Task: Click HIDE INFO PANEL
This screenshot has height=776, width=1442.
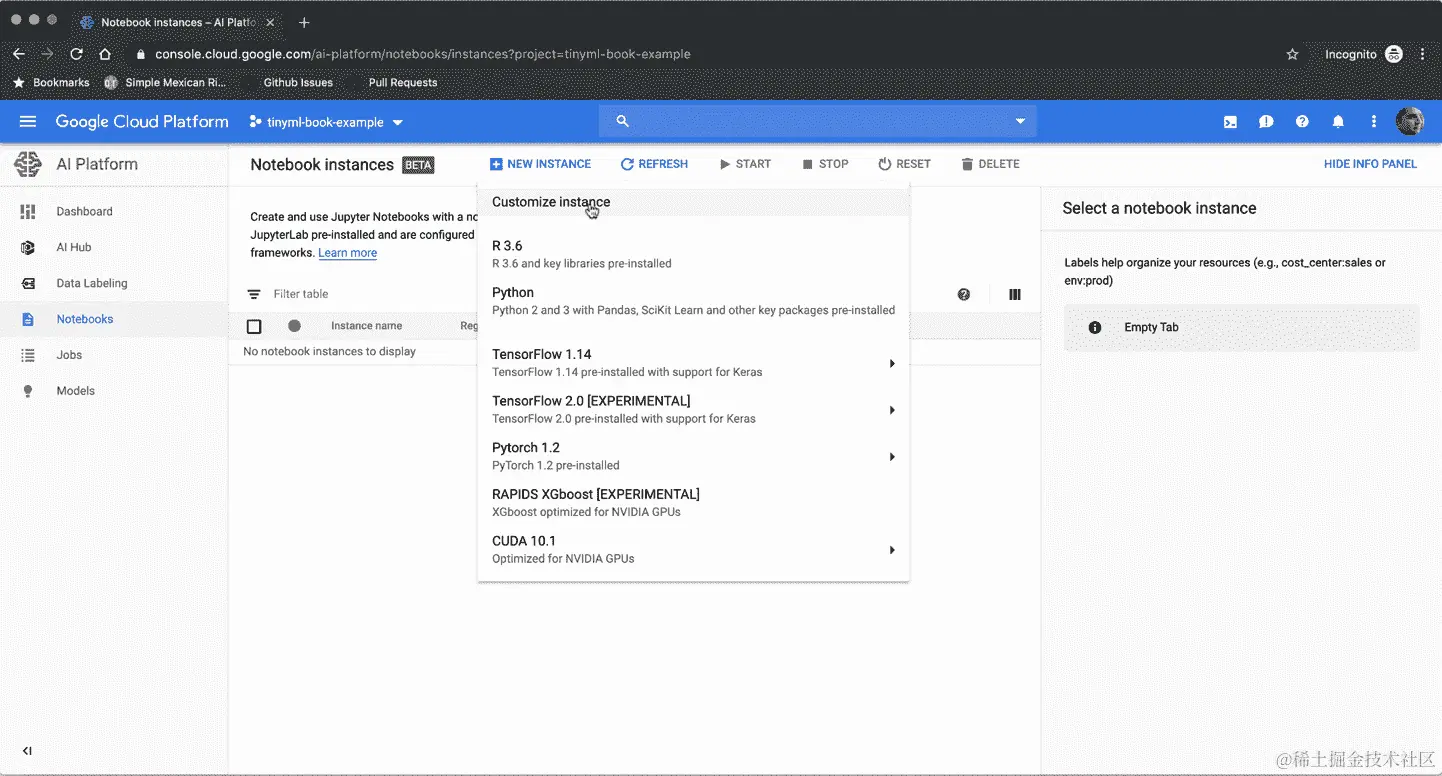Action: (x=1370, y=164)
